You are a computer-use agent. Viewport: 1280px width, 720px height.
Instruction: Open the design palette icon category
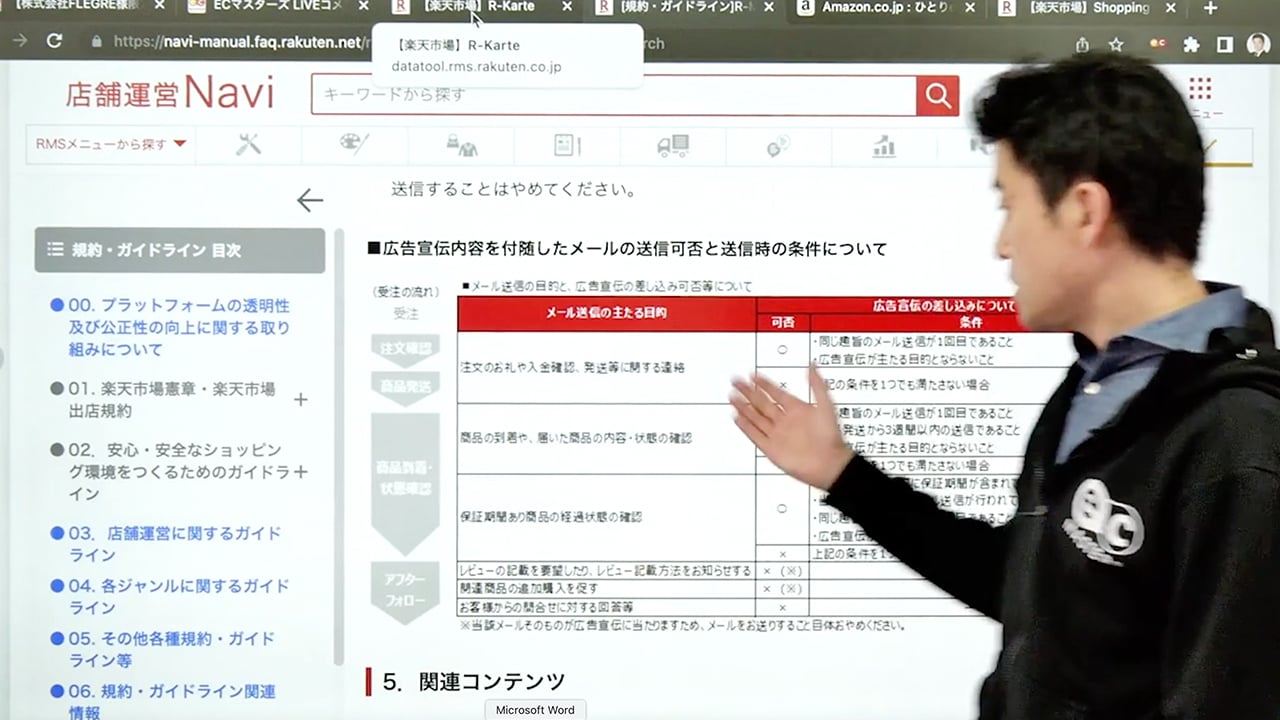point(354,145)
